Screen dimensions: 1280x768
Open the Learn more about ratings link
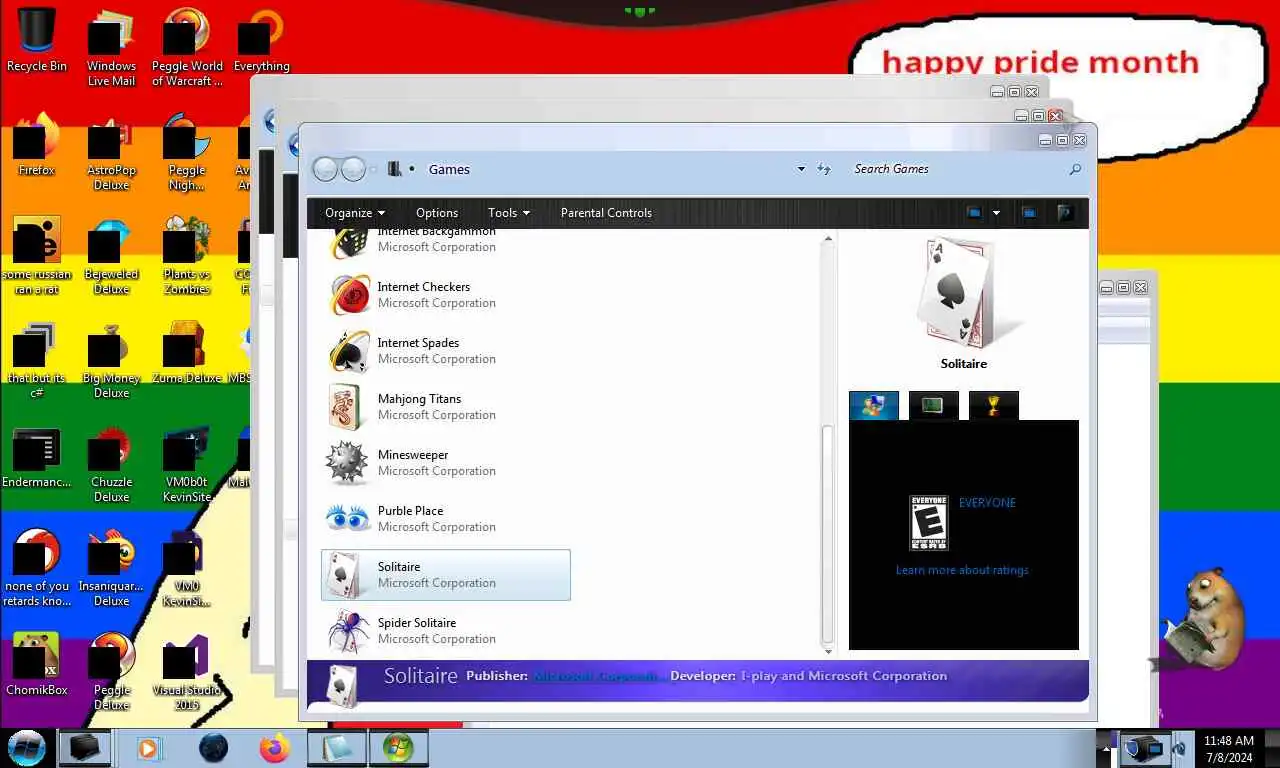[962, 570]
